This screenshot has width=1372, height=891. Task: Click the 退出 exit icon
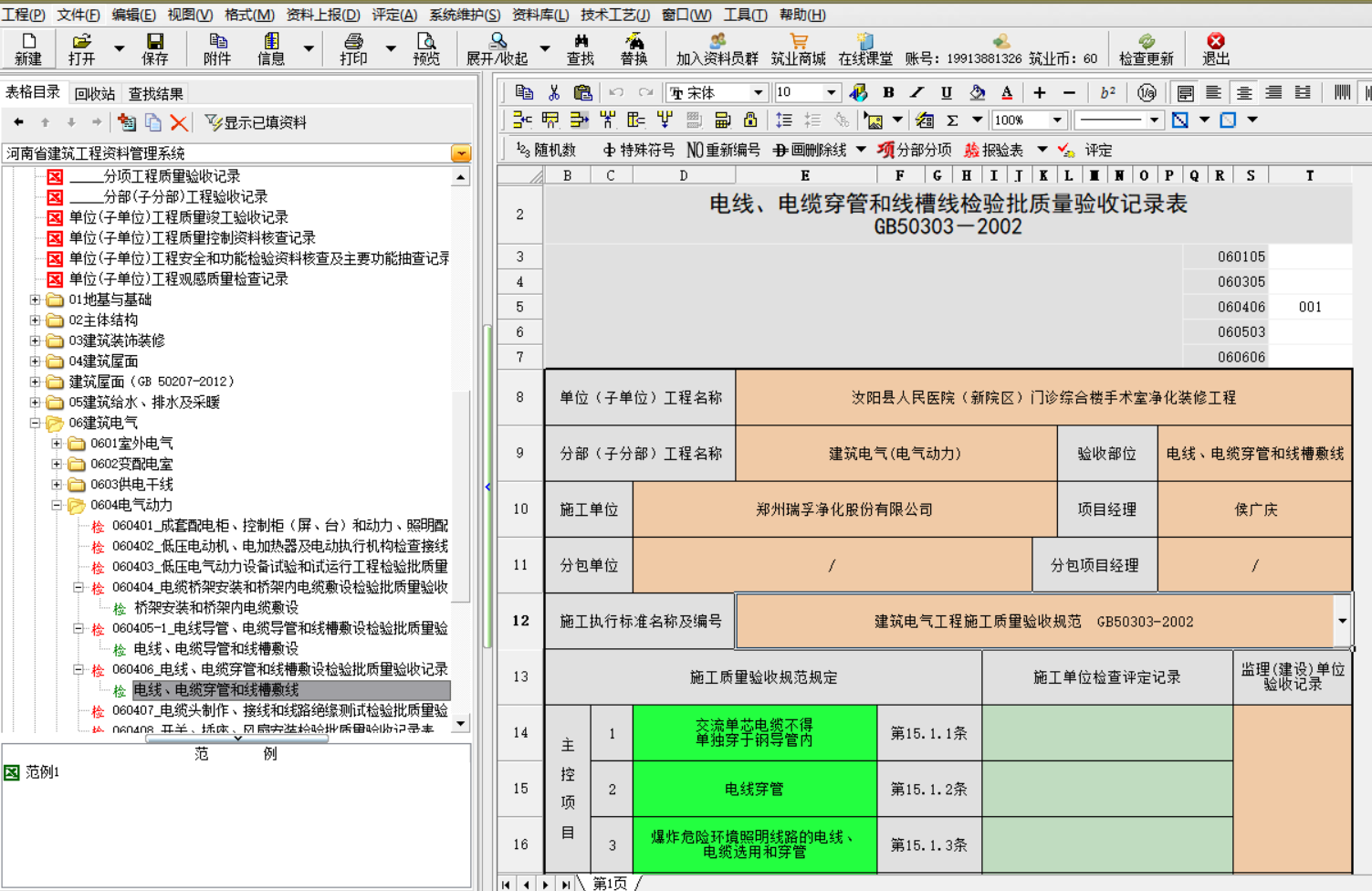coord(1216,48)
